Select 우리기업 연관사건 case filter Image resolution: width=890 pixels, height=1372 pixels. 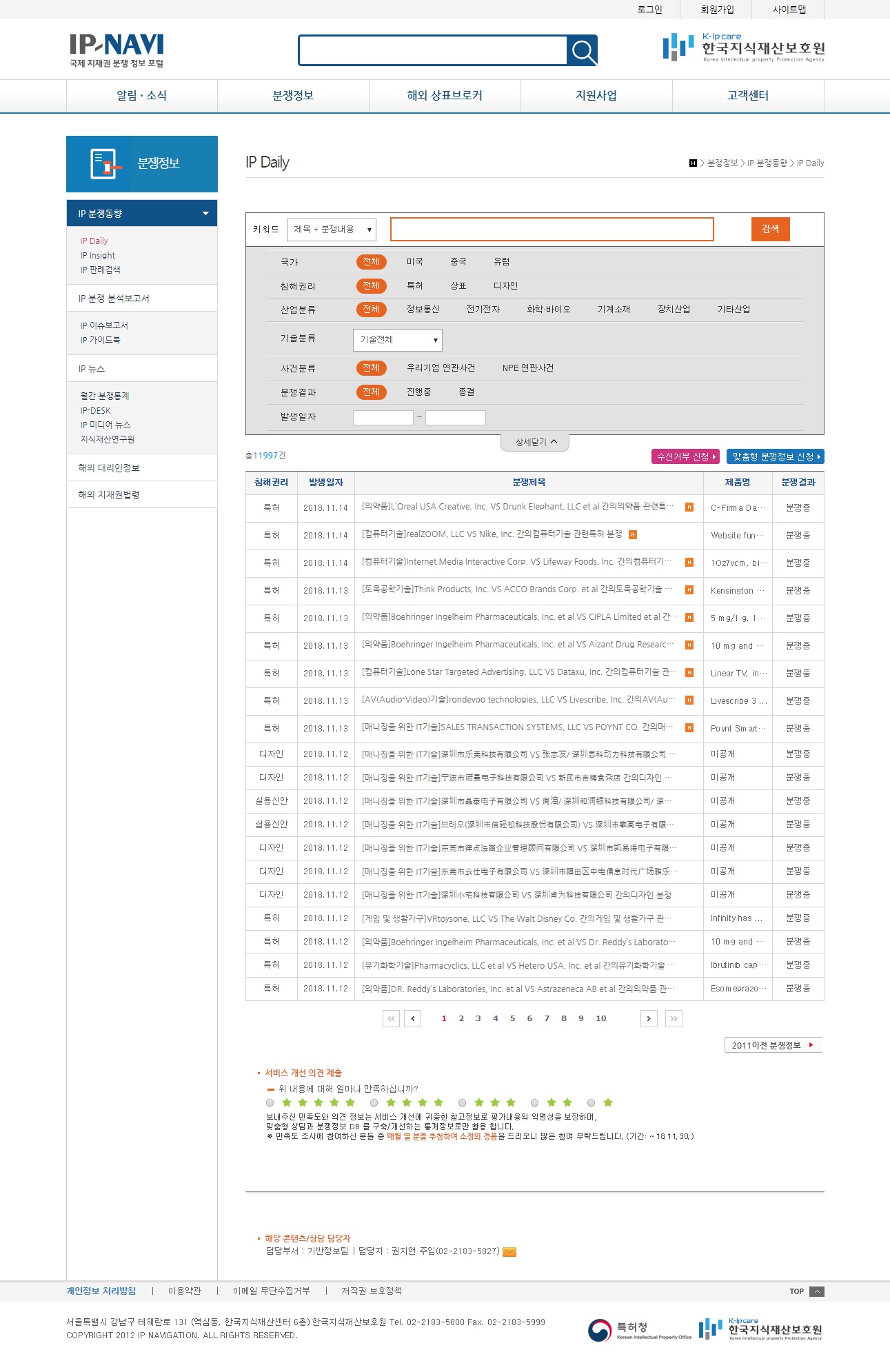tap(441, 368)
